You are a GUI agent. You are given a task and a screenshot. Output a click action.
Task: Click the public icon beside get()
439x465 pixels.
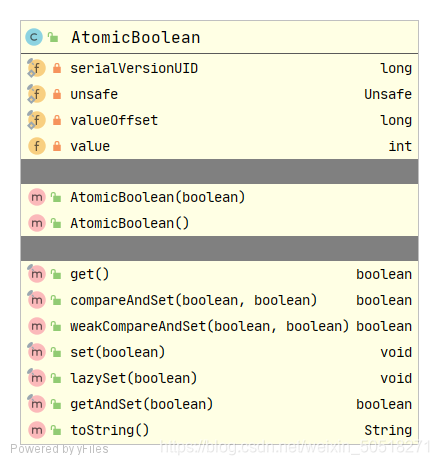pos(56,274)
